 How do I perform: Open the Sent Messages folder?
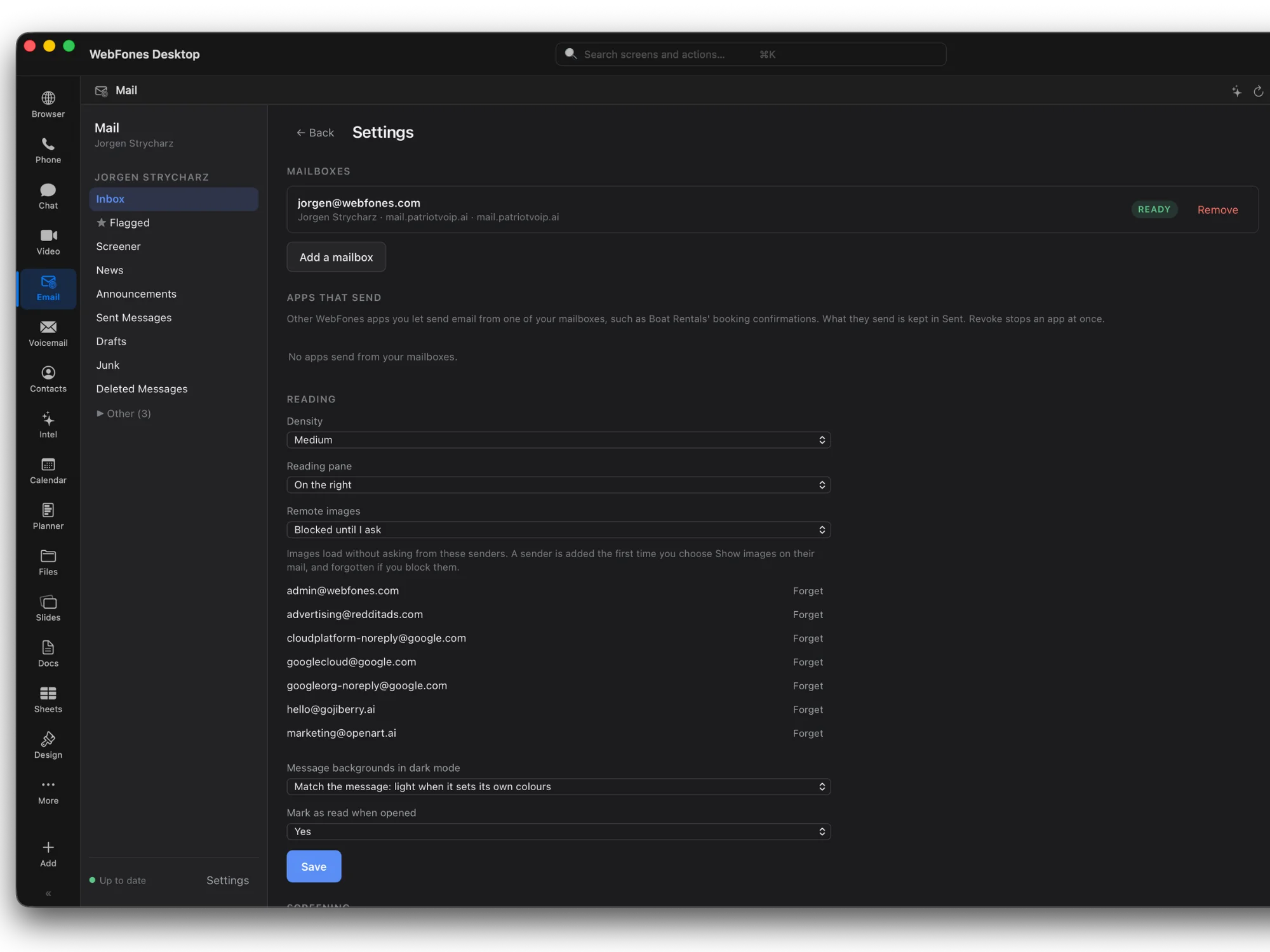[x=174, y=317]
